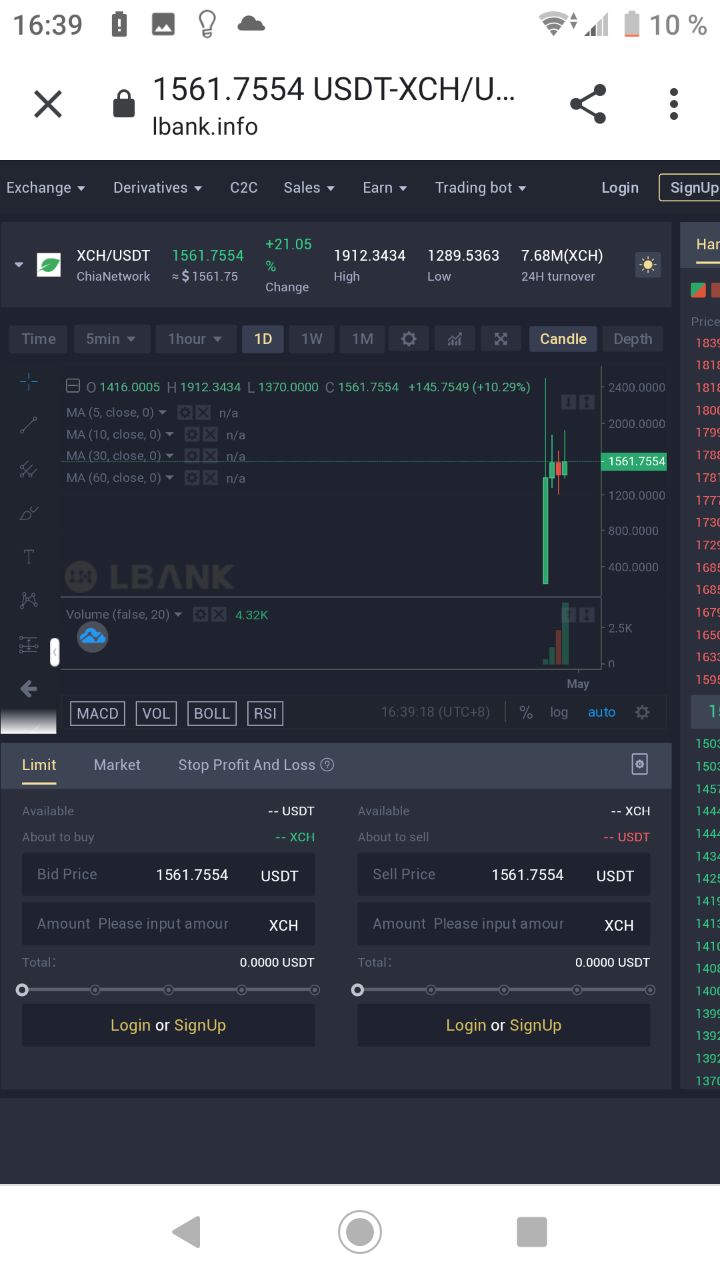Screen dimensions: 720x1280
Task: Select the crosshair cursor tool
Action: [28, 382]
